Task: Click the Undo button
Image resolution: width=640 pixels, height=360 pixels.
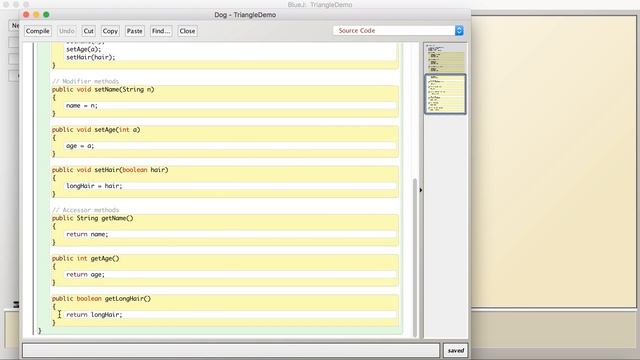Action: click(x=67, y=31)
